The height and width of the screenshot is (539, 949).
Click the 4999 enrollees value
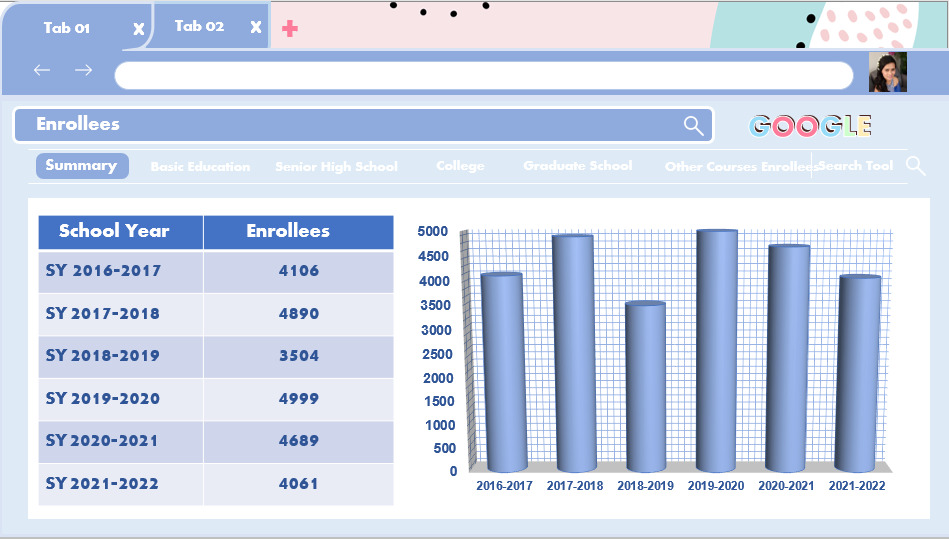(x=298, y=399)
